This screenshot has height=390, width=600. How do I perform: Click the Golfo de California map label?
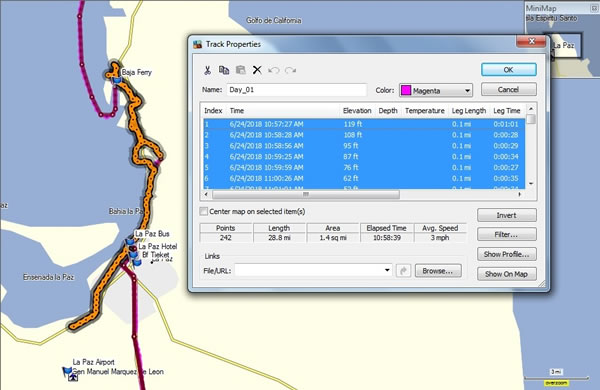pyautogui.click(x=274, y=20)
